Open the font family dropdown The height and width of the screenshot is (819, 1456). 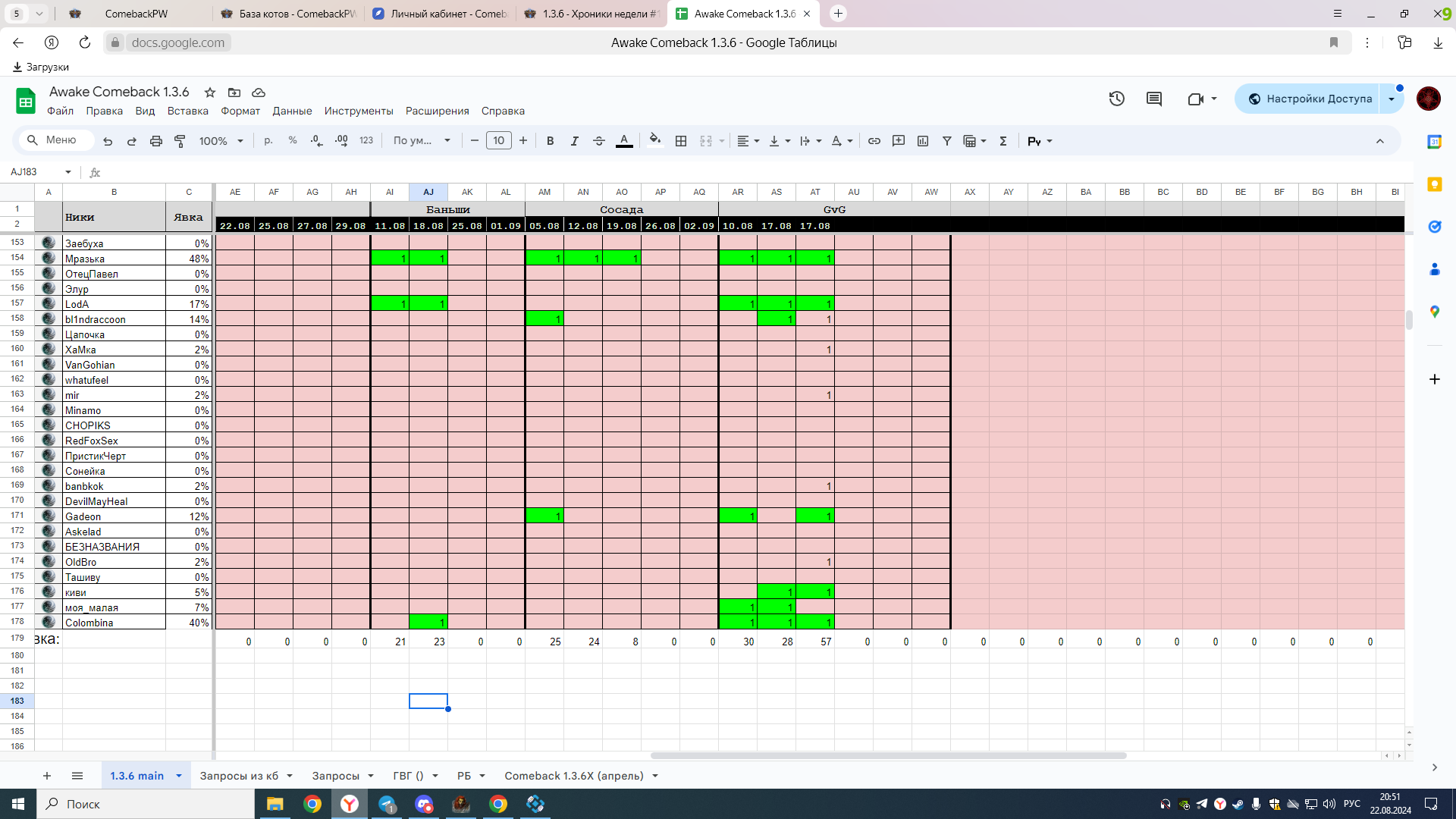pyautogui.click(x=422, y=141)
